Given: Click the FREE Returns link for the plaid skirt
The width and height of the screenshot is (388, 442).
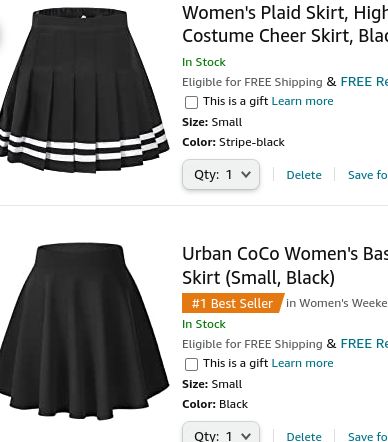Looking at the screenshot, I should coord(364,82).
